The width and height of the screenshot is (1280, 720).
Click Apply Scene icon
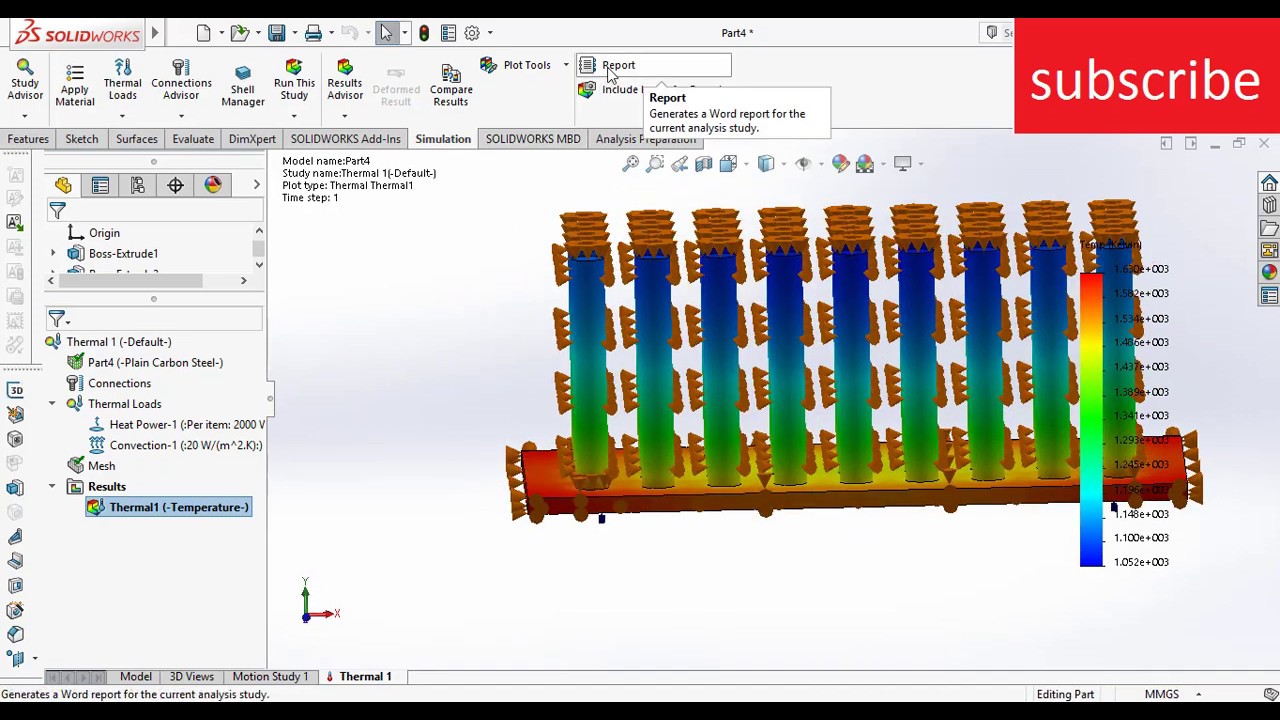(x=865, y=163)
